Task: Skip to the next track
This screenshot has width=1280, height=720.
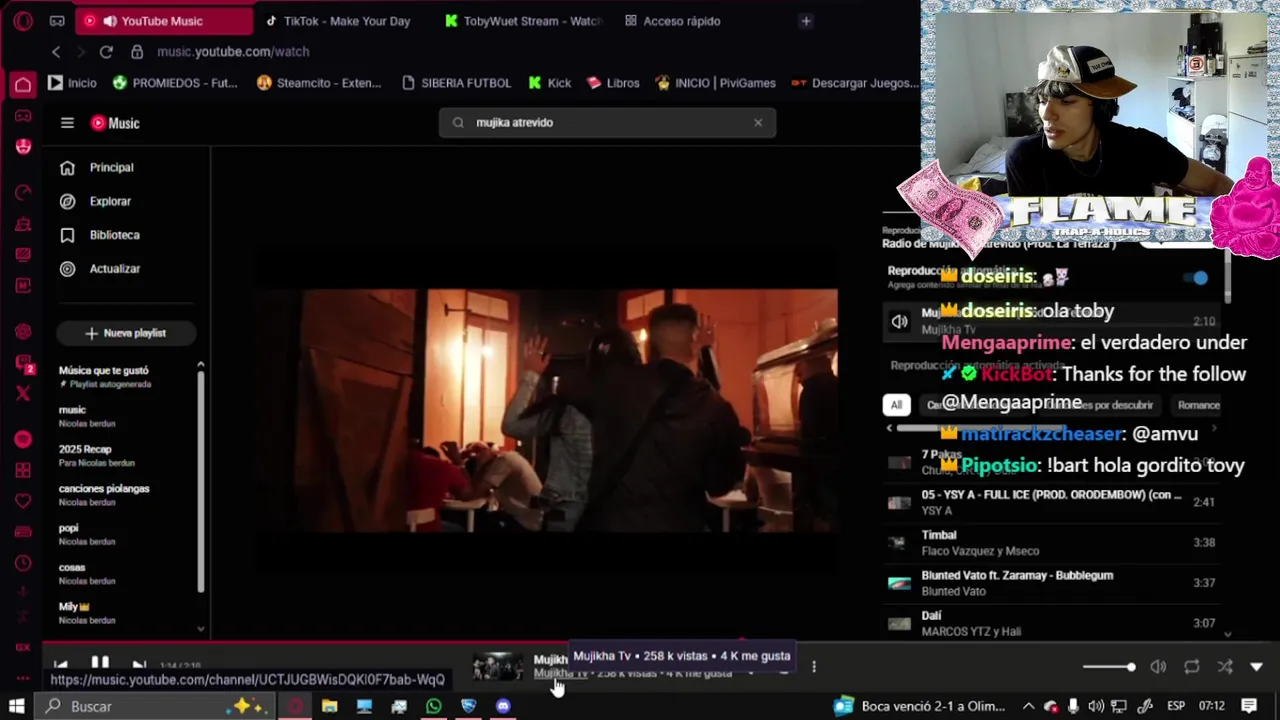Action: [x=139, y=665]
